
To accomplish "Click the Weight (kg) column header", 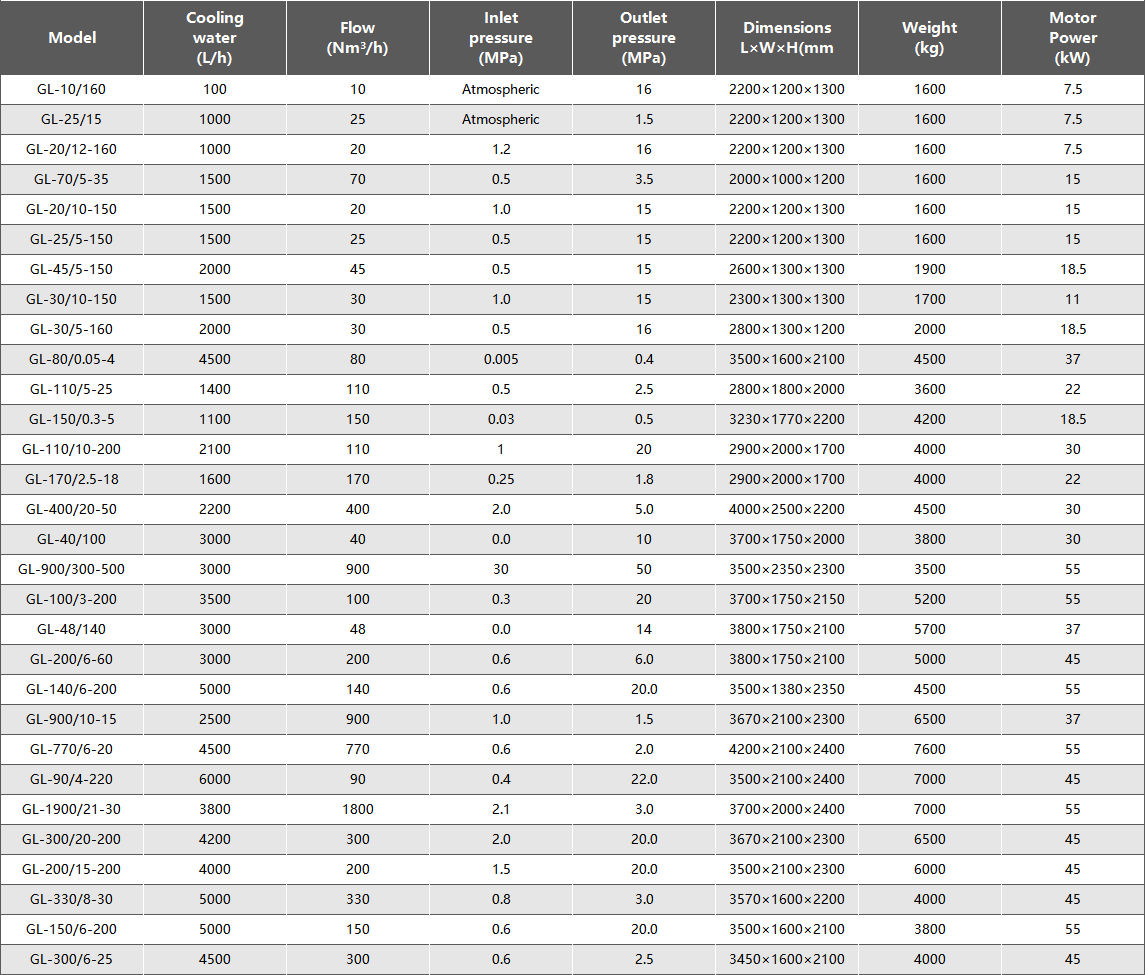I will 930,38.
